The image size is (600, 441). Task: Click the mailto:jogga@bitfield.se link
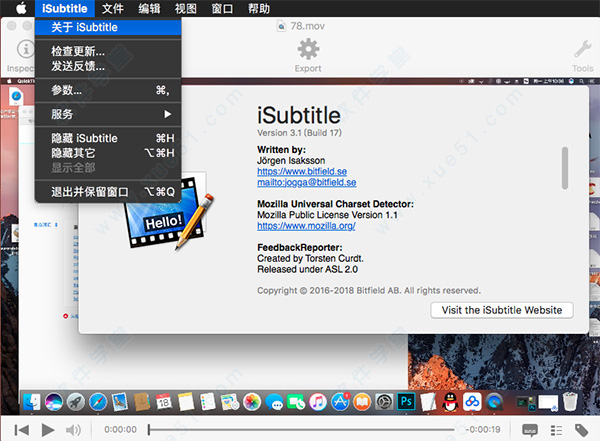point(307,182)
